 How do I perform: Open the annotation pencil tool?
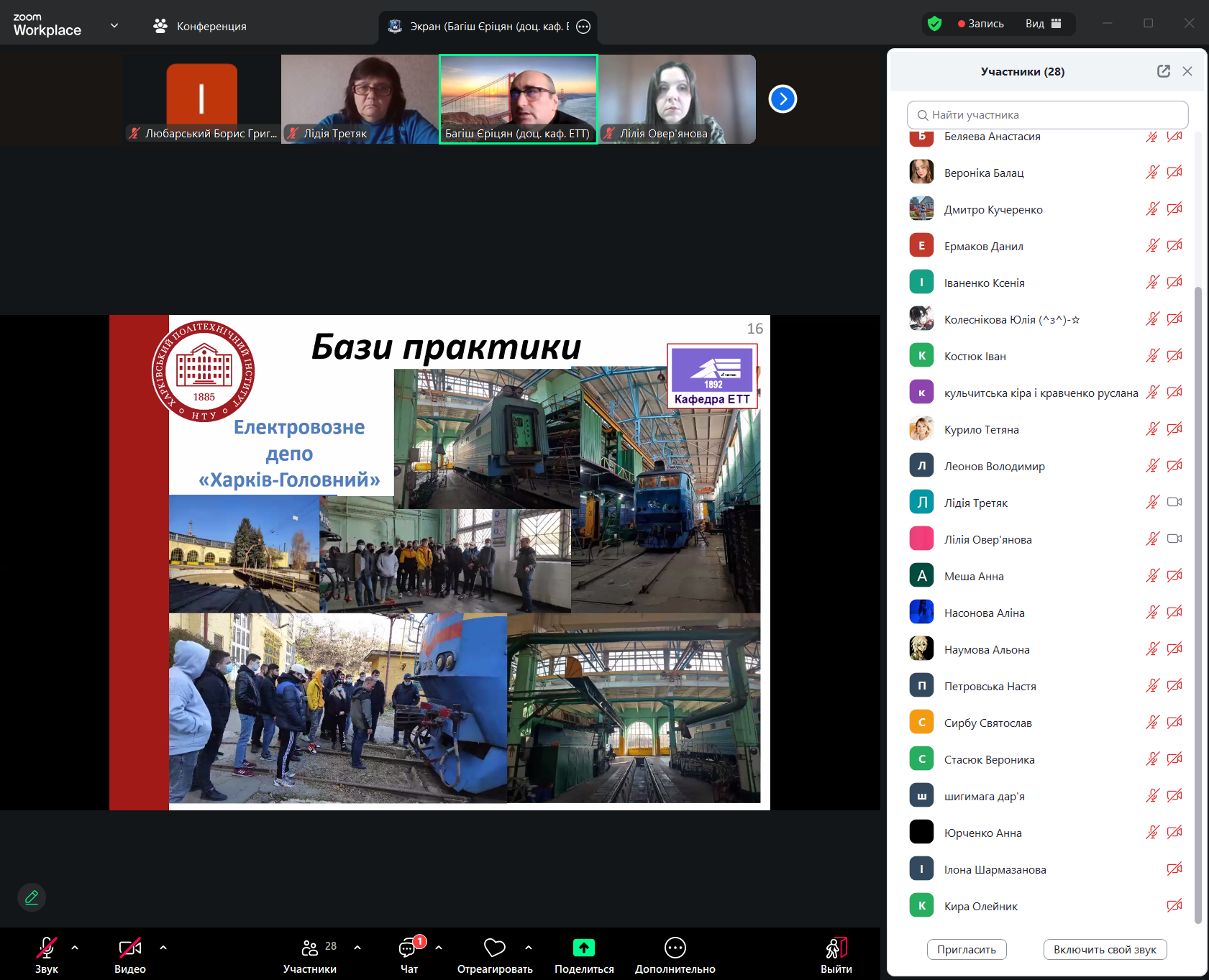[32, 897]
